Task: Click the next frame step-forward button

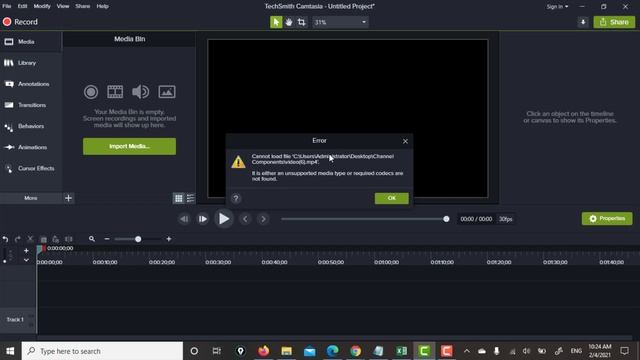Action: point(202,219)
